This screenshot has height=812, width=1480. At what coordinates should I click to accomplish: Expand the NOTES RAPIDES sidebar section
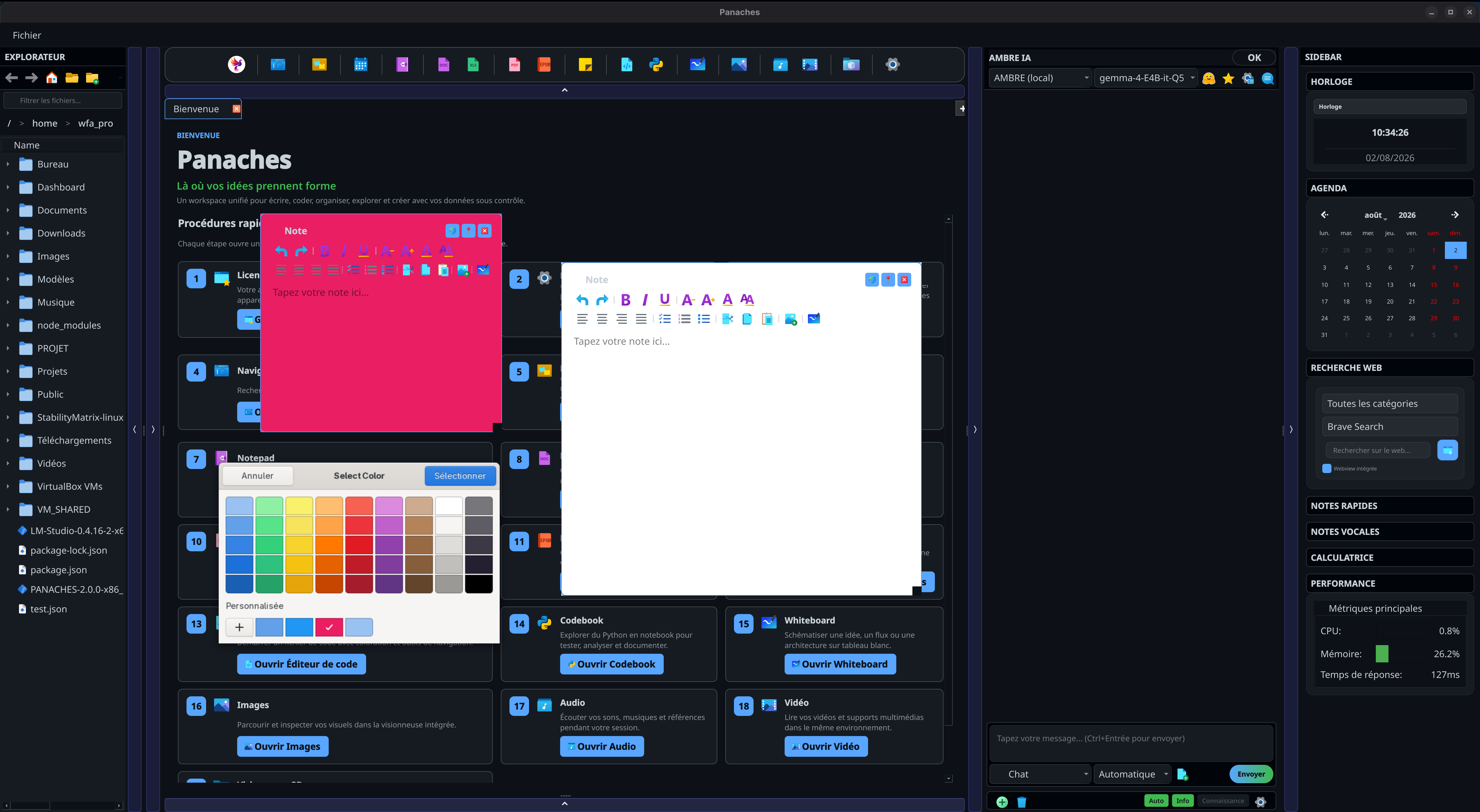(x=1389, y=506)
